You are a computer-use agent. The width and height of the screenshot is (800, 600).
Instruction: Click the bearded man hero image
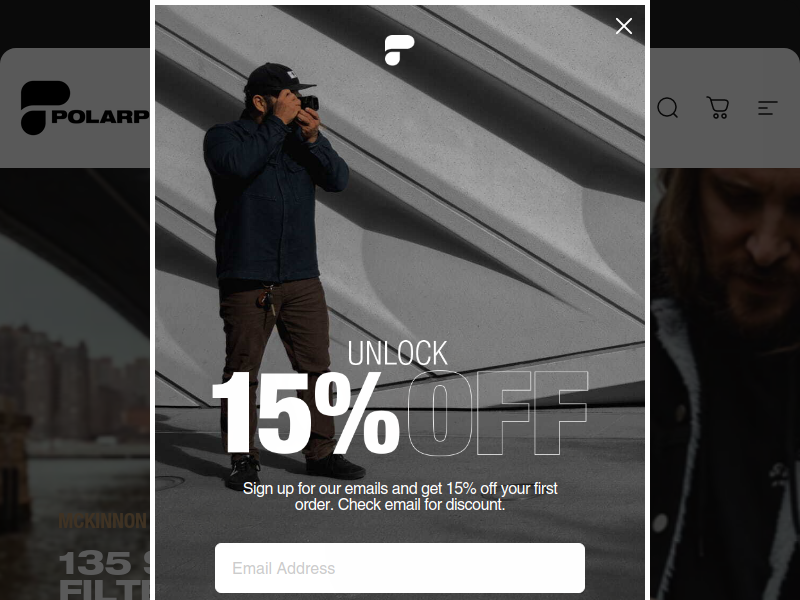tap(725, 384)
